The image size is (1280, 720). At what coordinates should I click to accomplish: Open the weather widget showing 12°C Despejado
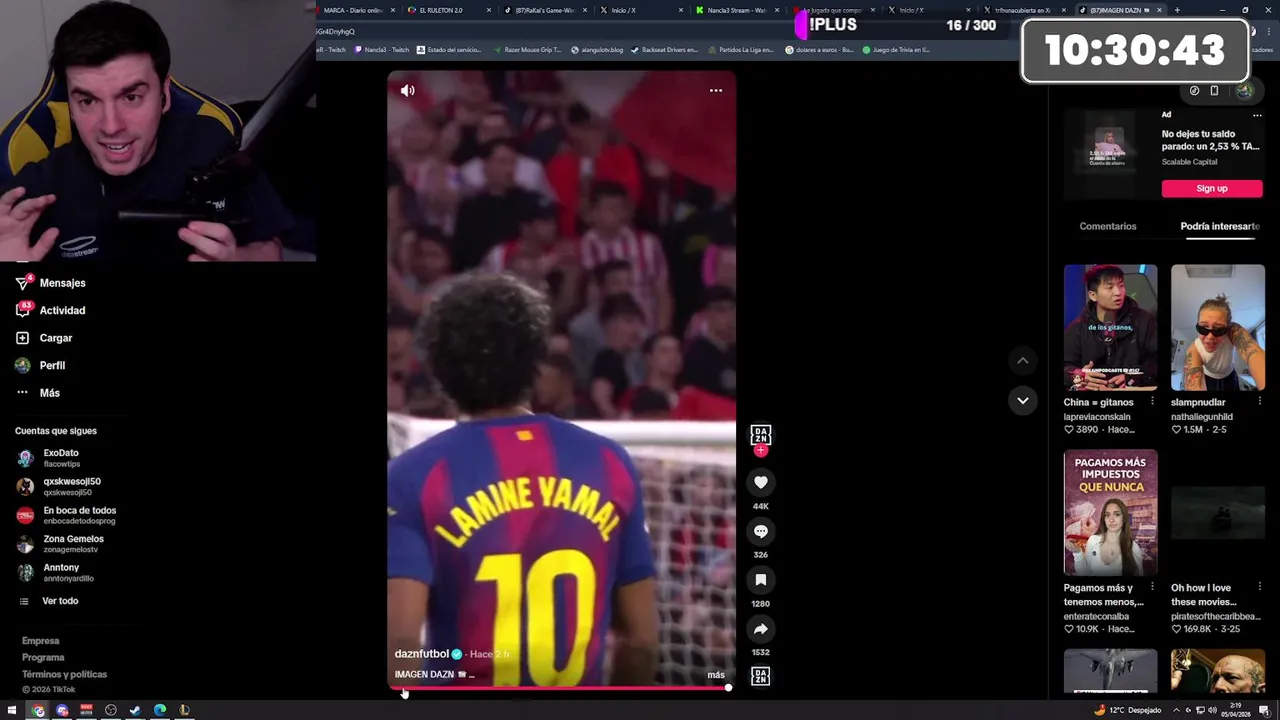[x=1128, y=710]
